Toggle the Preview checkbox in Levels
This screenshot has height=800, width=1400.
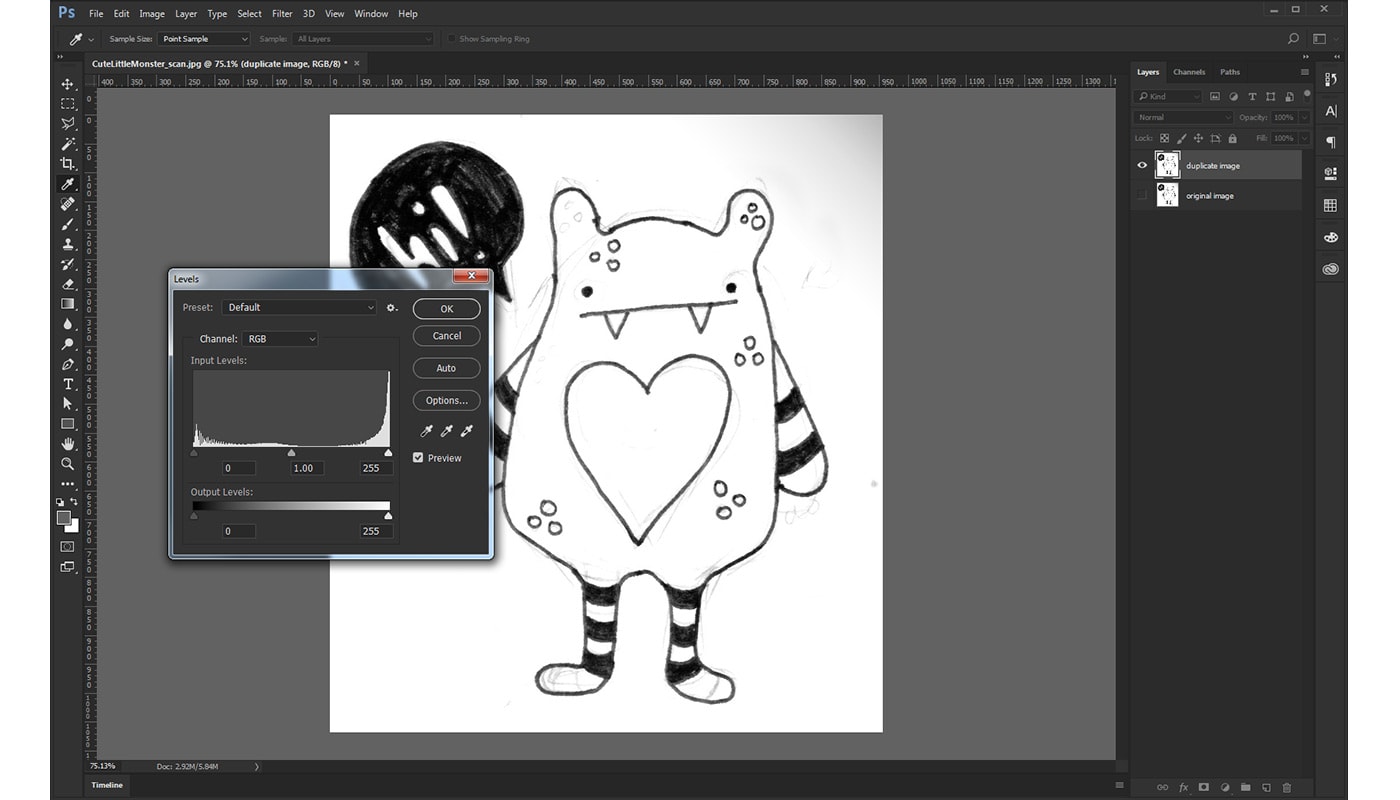418,458
